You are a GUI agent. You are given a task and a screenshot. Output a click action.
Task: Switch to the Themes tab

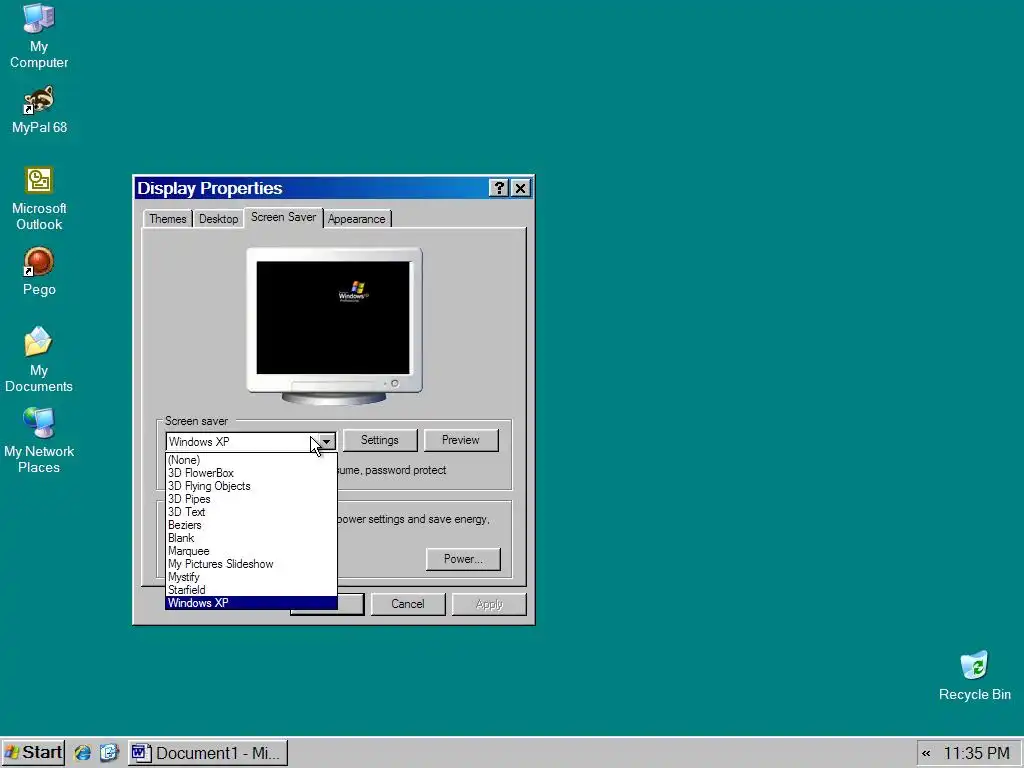click(x=168, y=219)
